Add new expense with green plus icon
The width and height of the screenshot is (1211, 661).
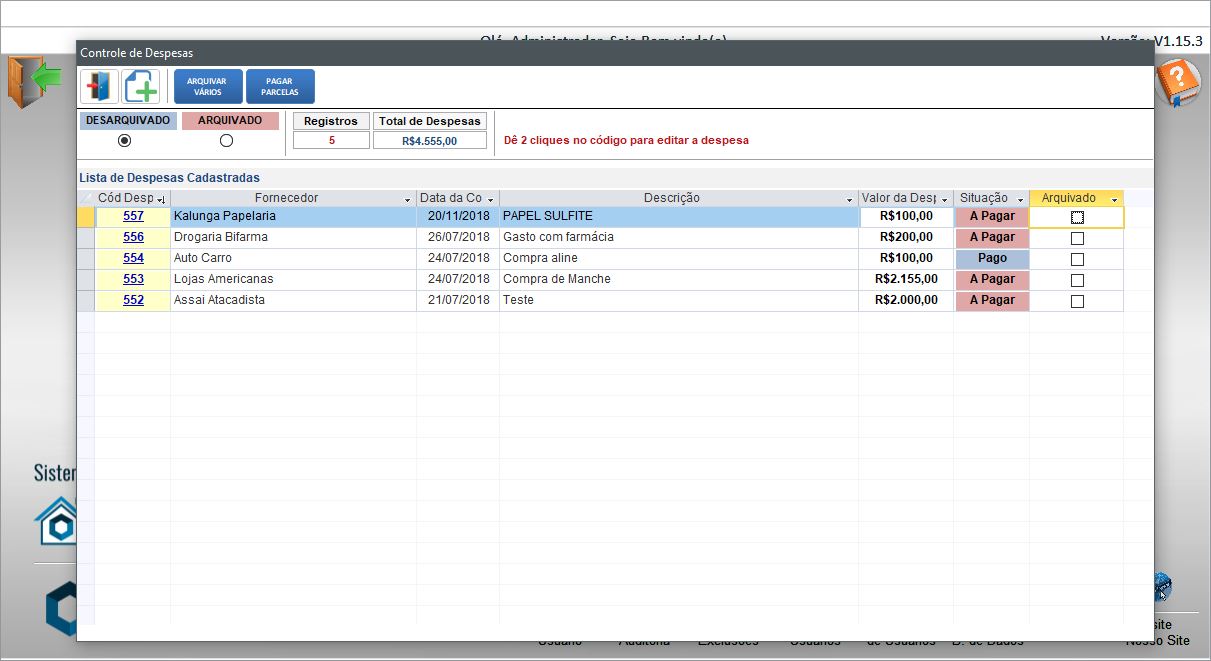point(141,87)
